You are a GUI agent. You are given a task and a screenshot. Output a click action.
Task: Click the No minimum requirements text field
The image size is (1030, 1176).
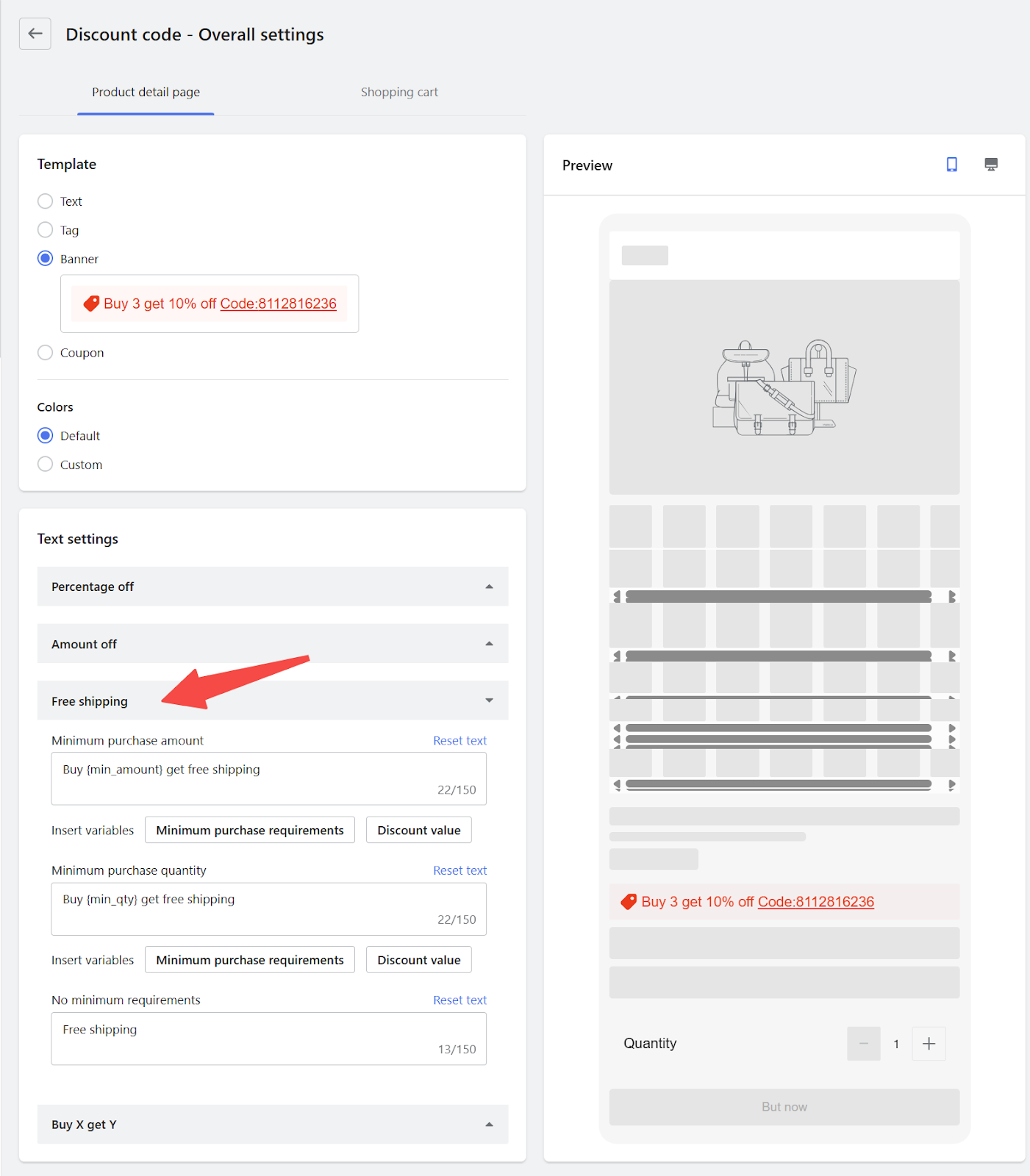tap(269, 1039)
